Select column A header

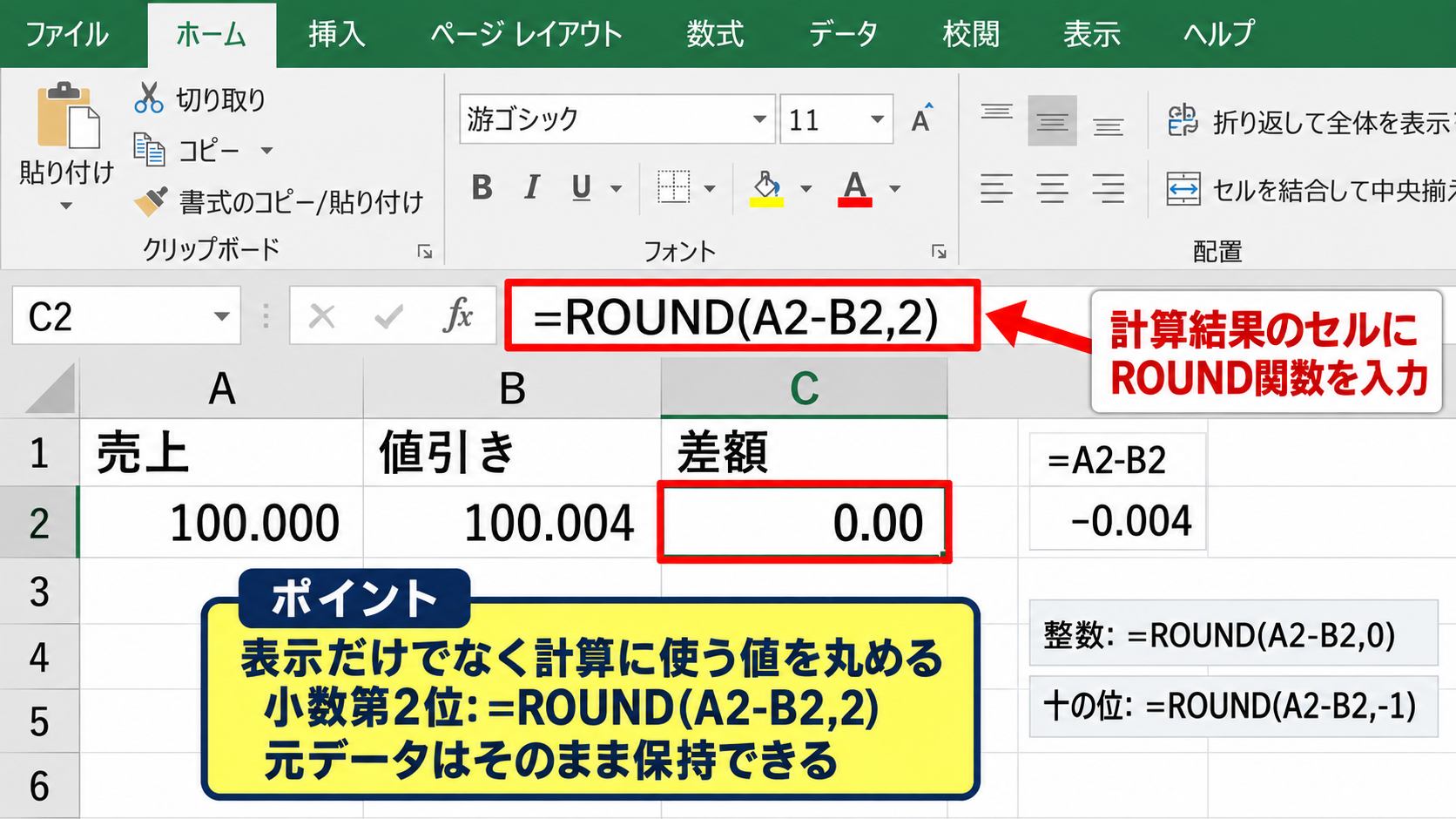222,389
